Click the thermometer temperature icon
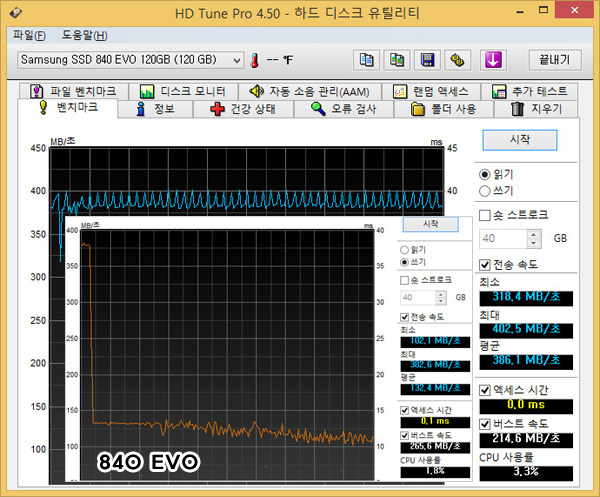Image resolution: width=600 pixels, height=497 pixels. [x=254, y=60]
